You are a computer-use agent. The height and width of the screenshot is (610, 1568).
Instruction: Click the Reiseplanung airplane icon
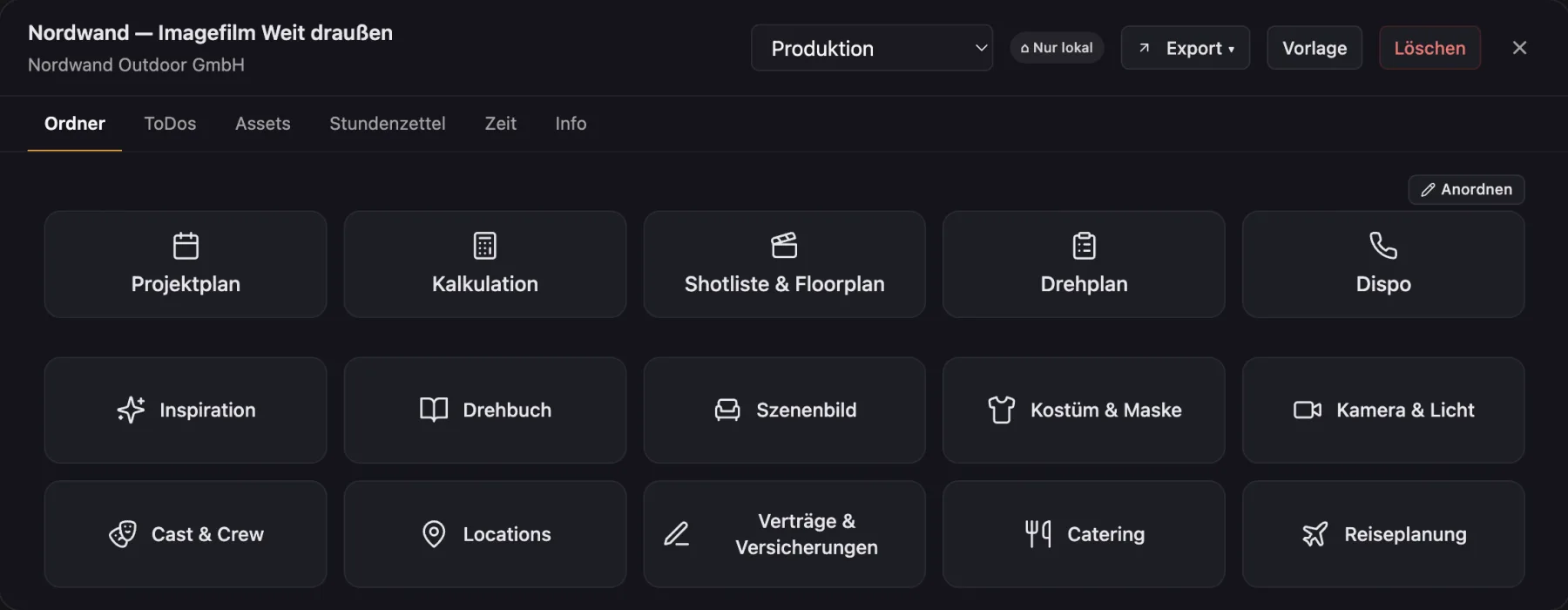click(x=1315, y=534)
